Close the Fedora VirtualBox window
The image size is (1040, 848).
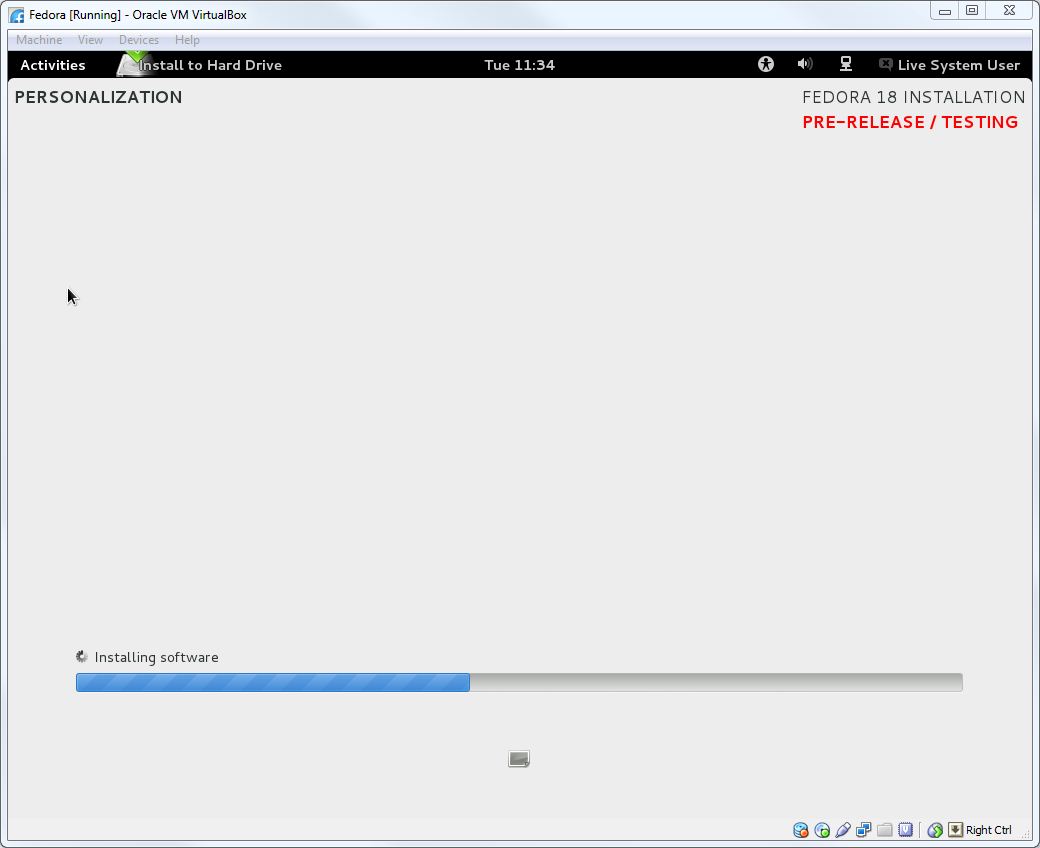click(x=1009, y=11)
